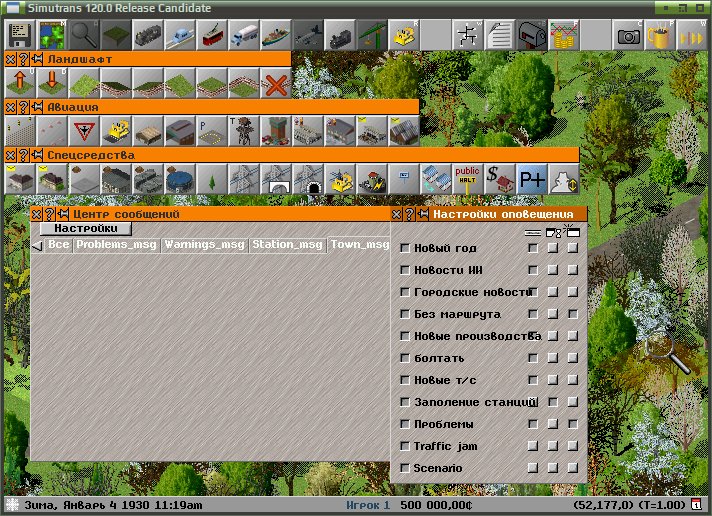712x516 pixels.
Task: Switch to the Problems_msg tab
Action: (116, 244)
